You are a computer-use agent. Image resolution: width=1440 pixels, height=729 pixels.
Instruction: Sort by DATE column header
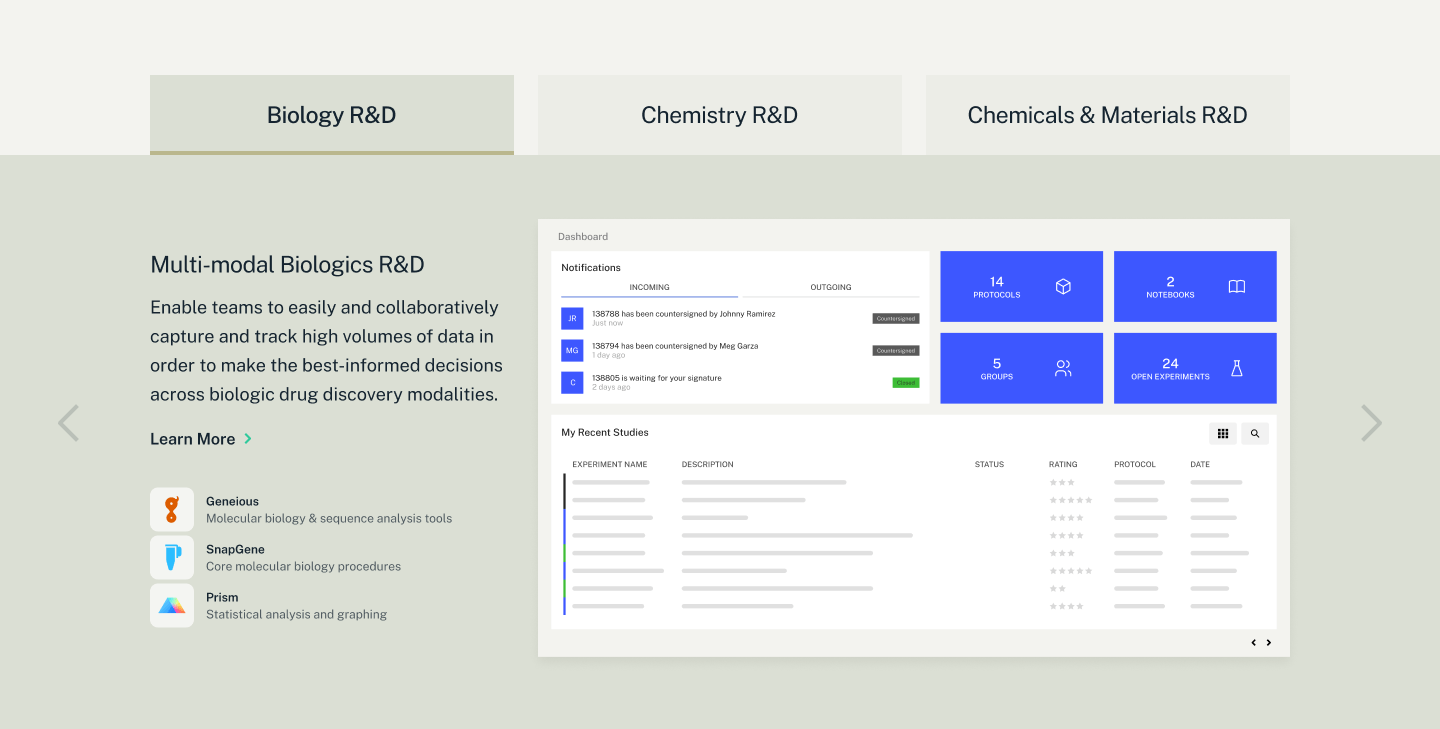point(1200,465)
